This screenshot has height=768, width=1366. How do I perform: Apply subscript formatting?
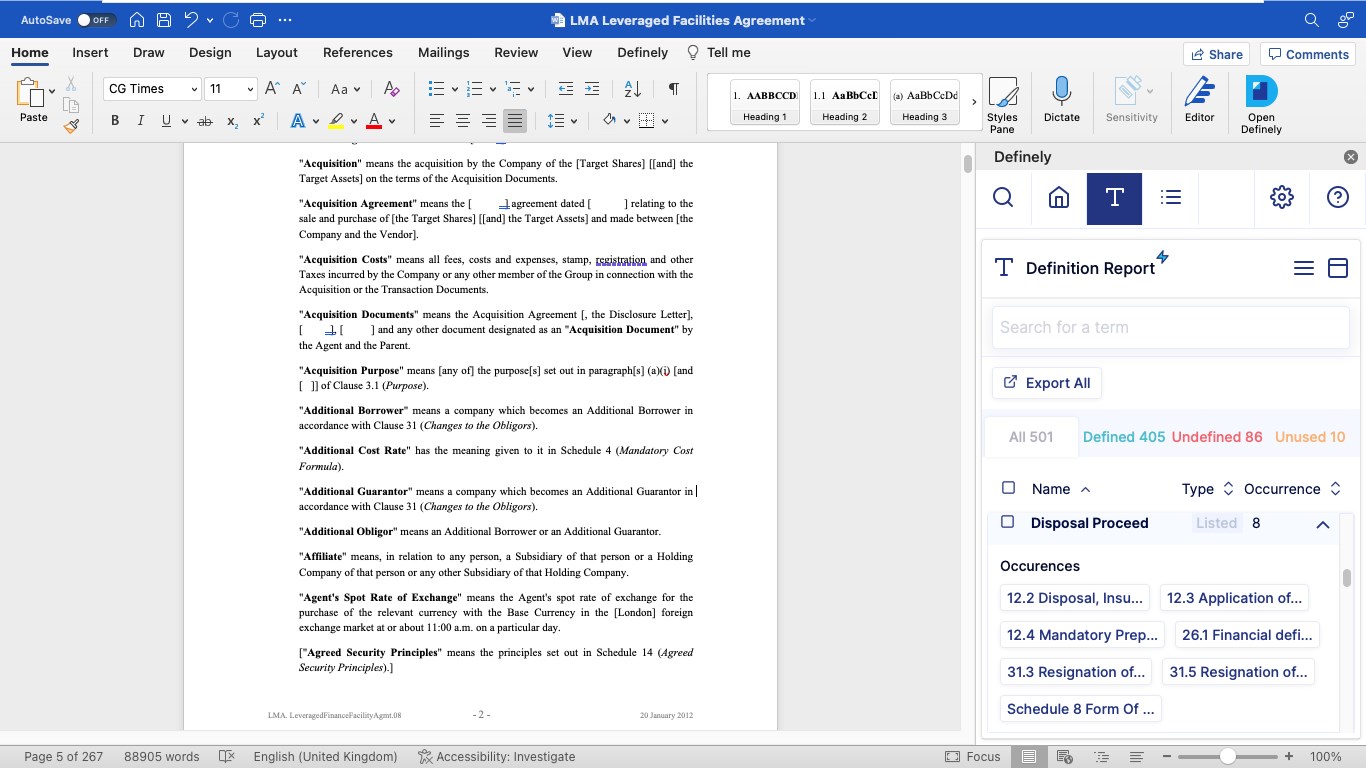(x=232, y=121)
